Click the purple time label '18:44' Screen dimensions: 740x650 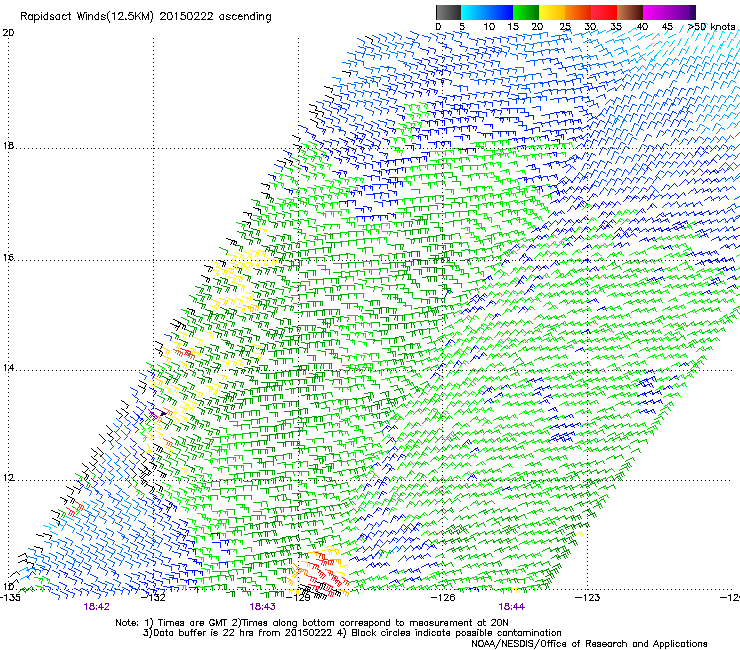(x=512, y=607)
